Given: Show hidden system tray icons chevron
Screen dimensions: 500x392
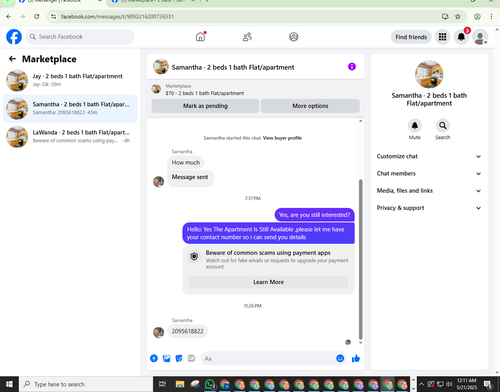Looking at the screenshot, I should point(422,384).
